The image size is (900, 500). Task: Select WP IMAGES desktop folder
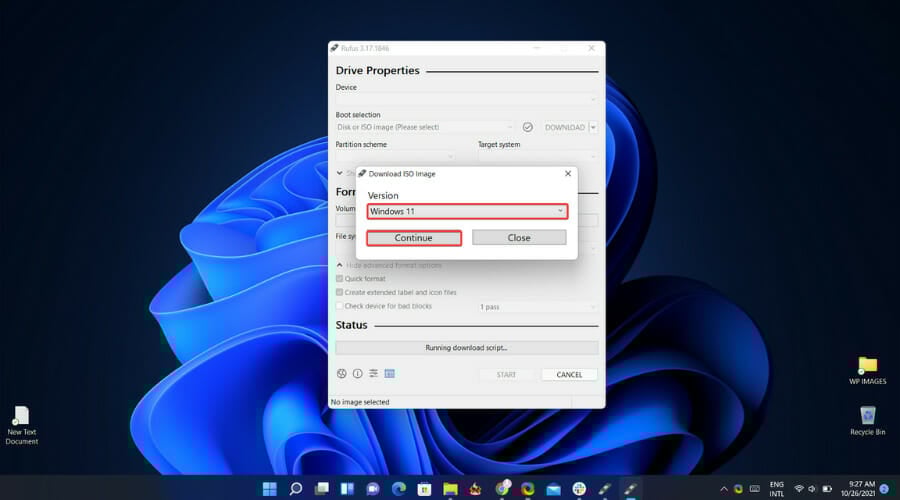[867, 370]
